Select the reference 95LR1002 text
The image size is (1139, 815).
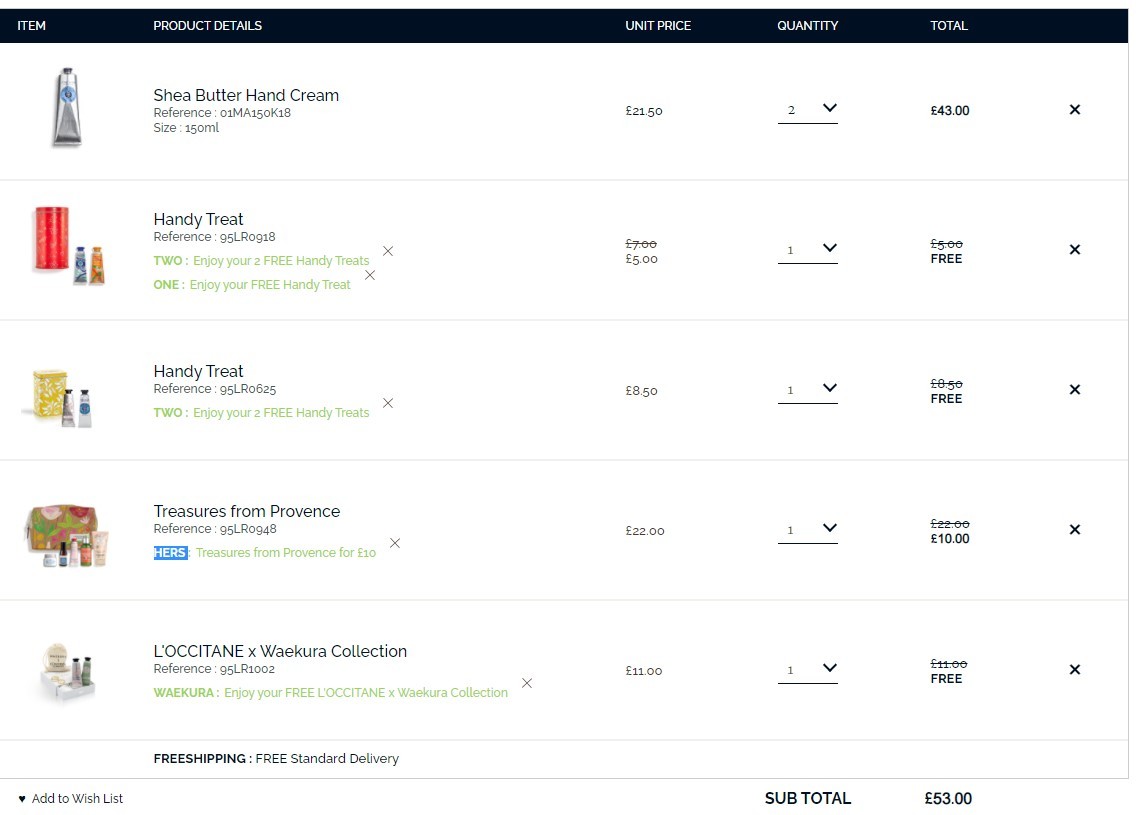click(x=214, y=669)
